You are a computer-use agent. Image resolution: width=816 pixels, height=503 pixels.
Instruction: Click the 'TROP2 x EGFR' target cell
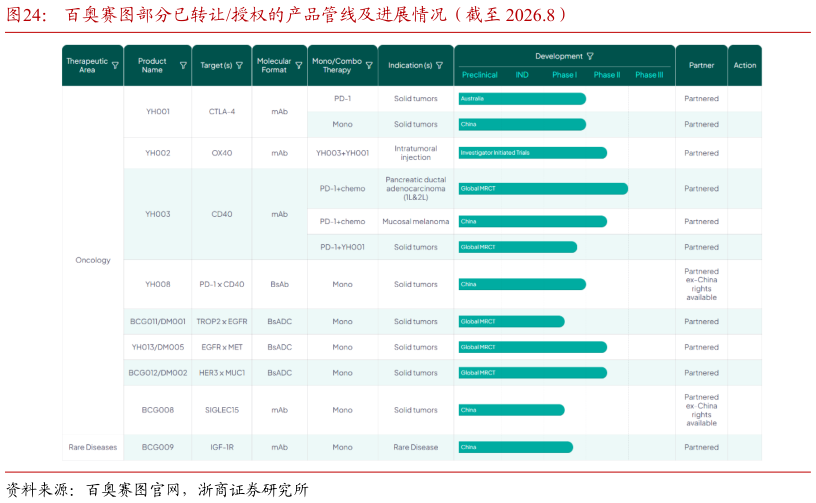222,321
